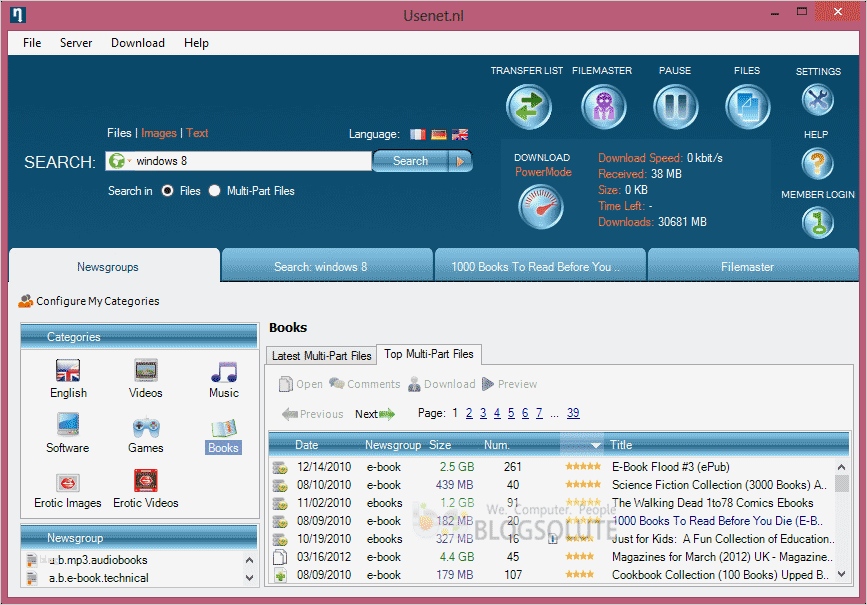Click the sort arrow in rating column header
The height and width of the screenshot is (605, 867).
[x=596, y=445]
